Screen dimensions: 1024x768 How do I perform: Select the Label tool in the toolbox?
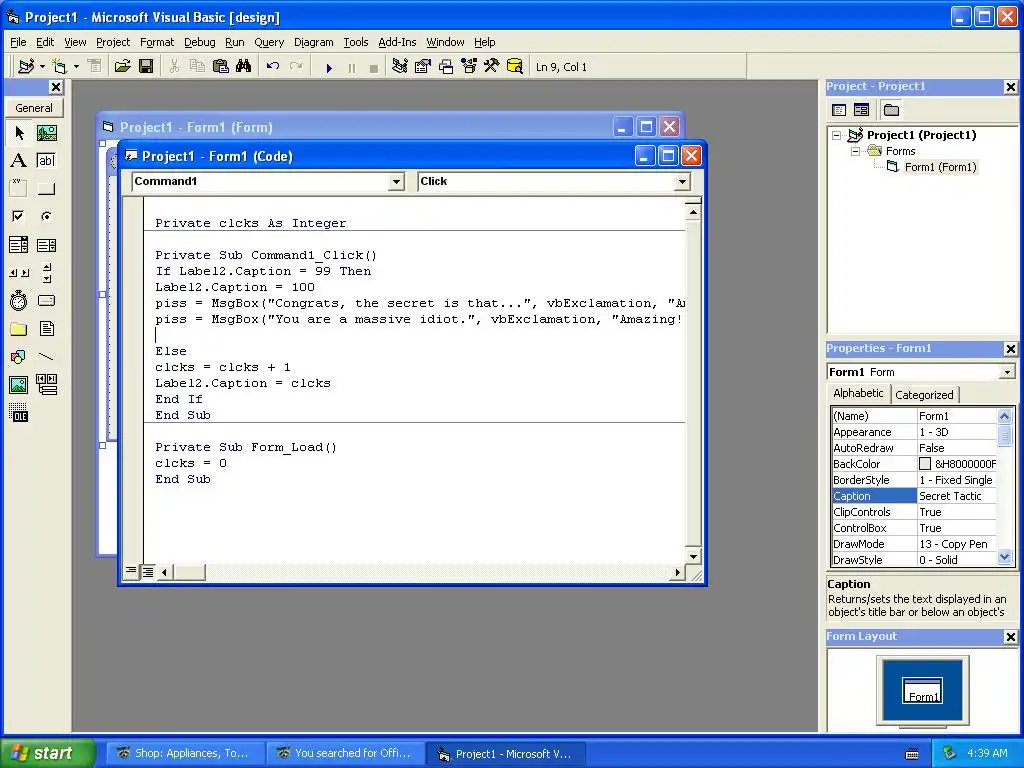(x=19, y=161)
